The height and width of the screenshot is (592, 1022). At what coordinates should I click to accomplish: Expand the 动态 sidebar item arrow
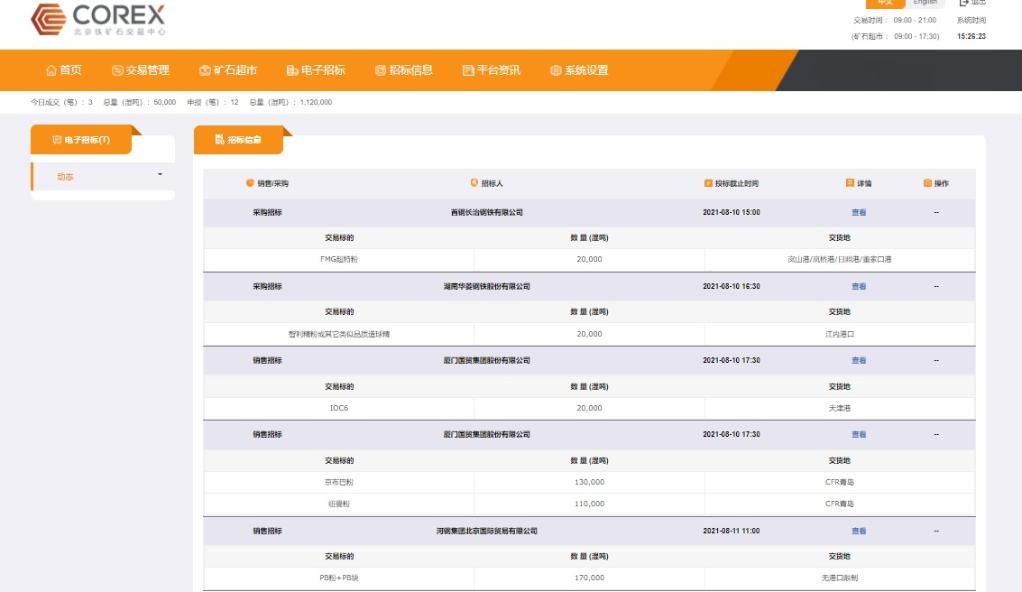pos(160,176)
